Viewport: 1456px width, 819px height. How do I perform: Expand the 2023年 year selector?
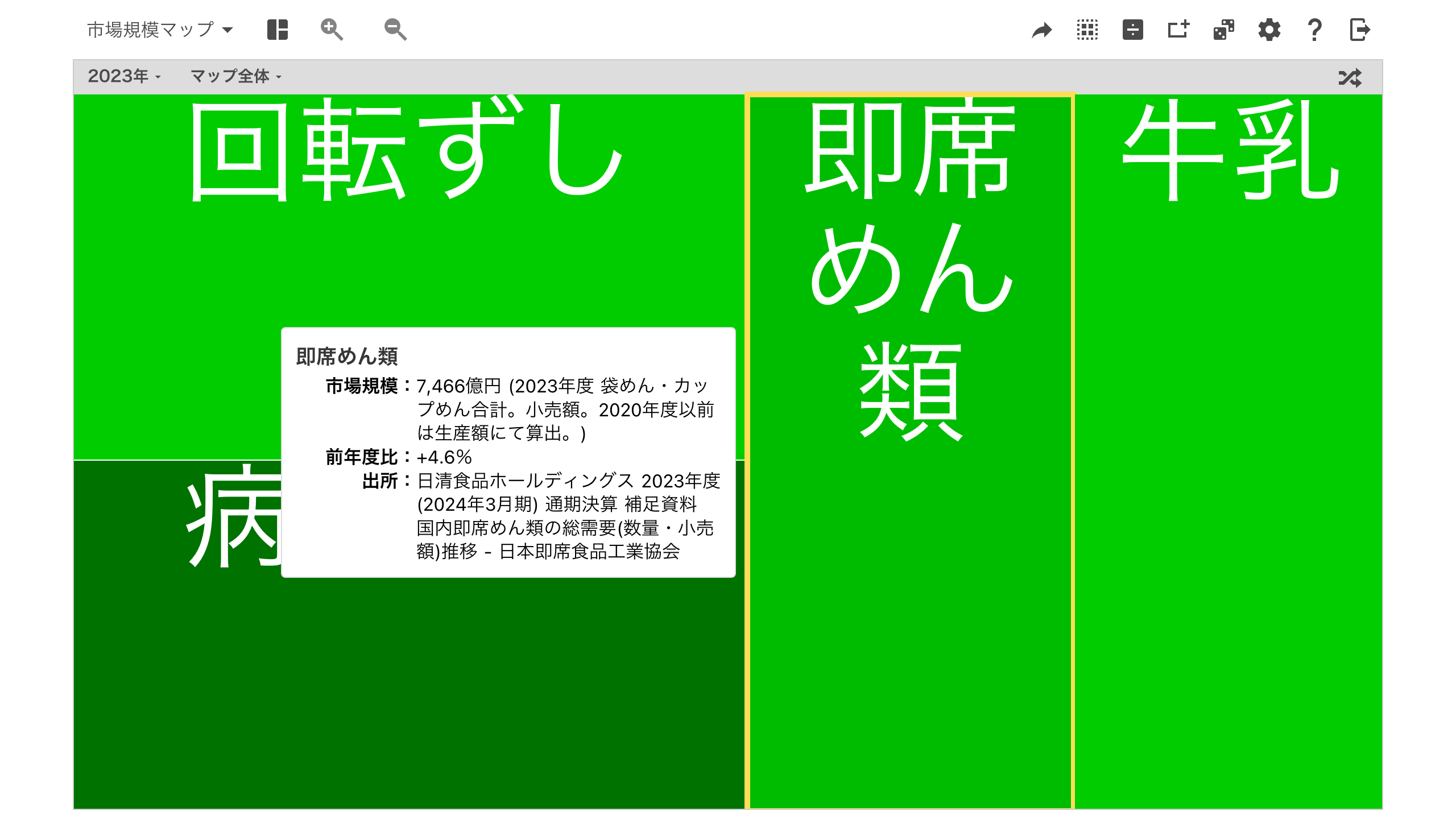coord(124,76)
